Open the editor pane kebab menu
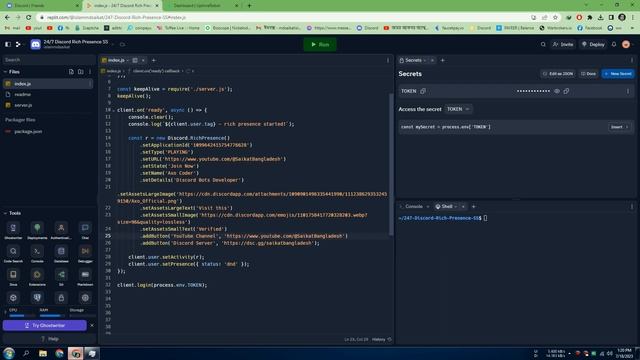Screen dimensions: 640x360 [388, 60]
